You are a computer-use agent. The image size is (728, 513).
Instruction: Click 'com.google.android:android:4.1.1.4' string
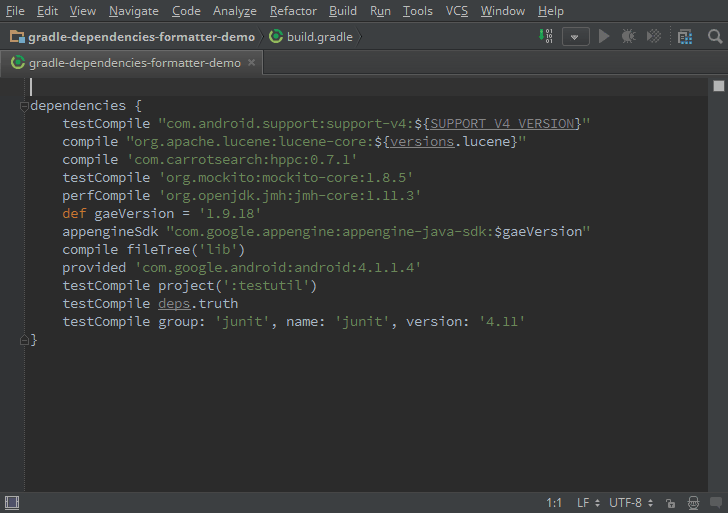278,268
